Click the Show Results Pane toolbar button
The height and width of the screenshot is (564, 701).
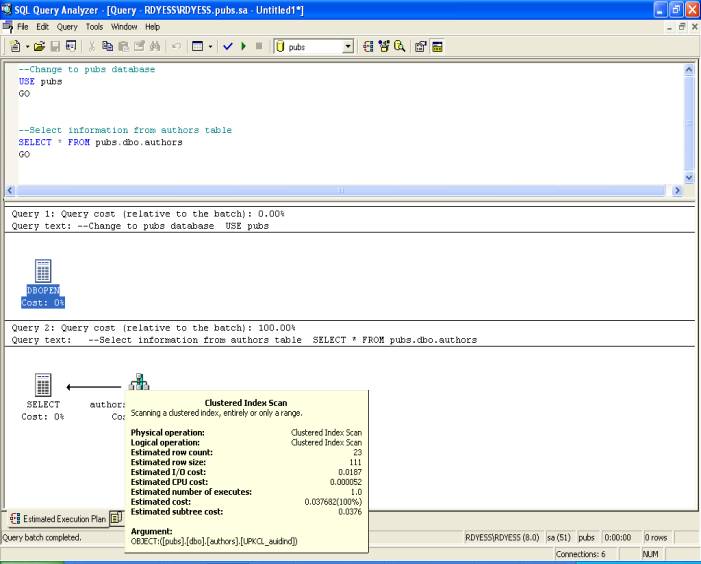coord(437,46)
